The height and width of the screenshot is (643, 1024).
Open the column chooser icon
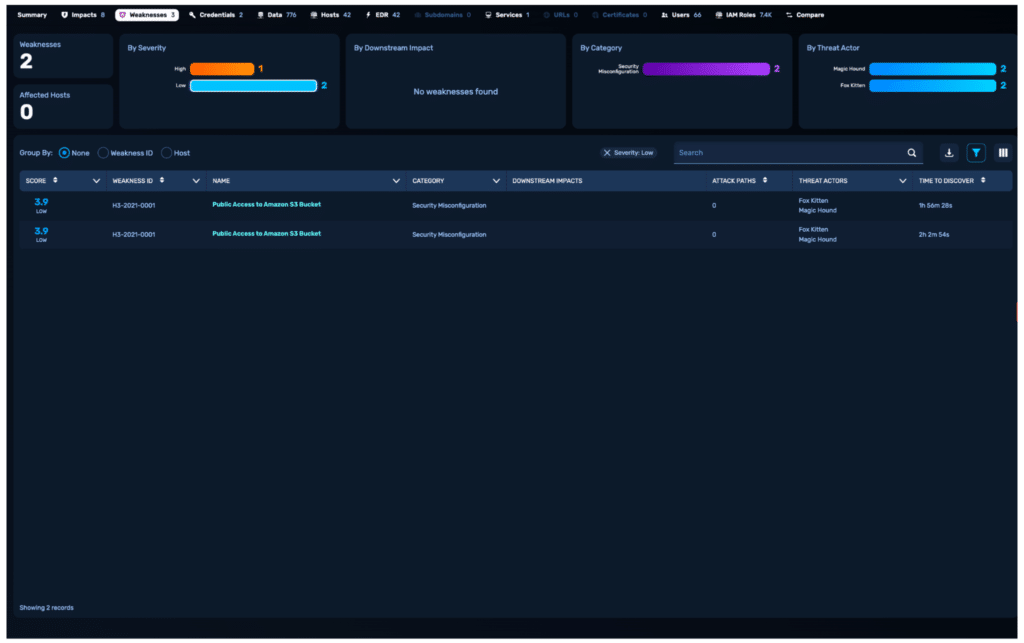point(1003,153)
